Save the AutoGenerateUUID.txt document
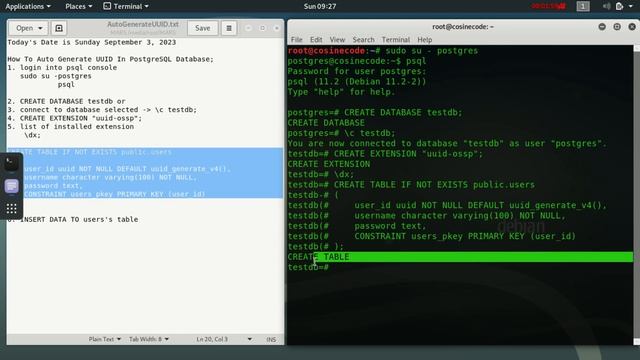The image size is (640, 360). [x=202, y=28]
